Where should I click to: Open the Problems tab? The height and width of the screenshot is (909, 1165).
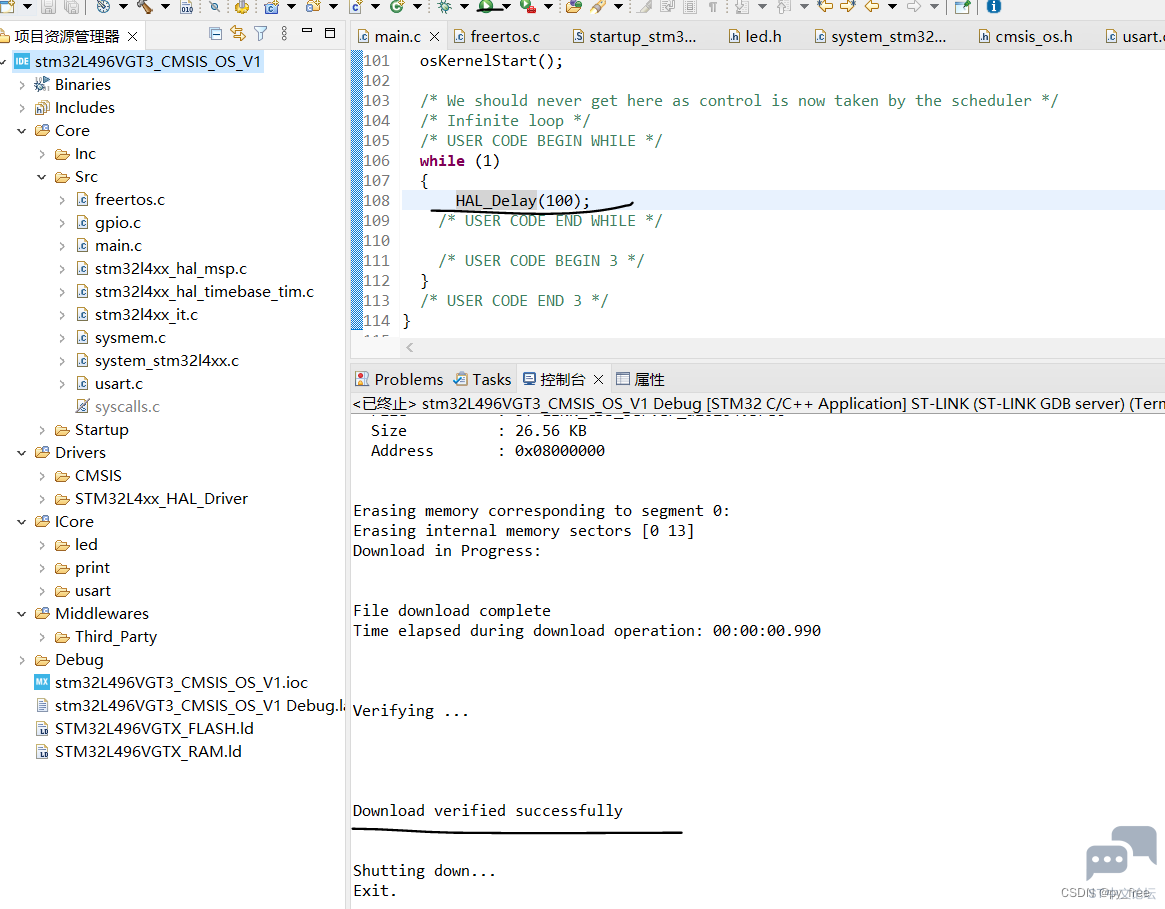(x=399, y=380)
